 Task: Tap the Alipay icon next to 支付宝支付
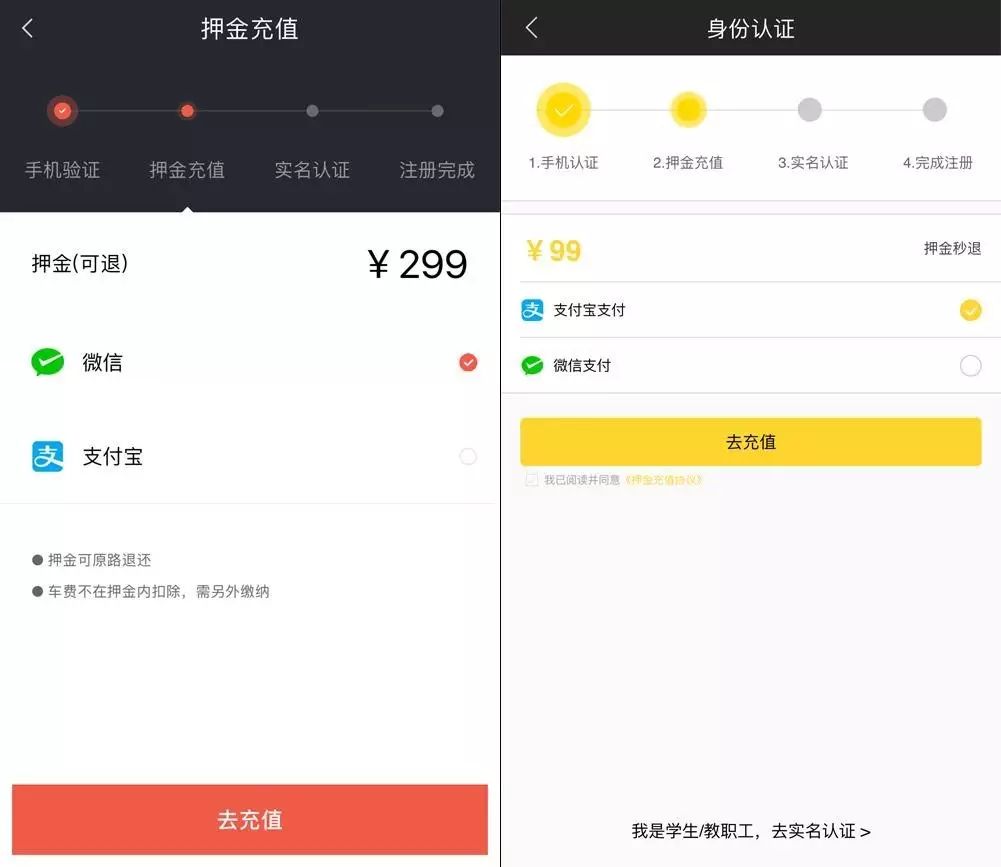(x=532, y=310)
